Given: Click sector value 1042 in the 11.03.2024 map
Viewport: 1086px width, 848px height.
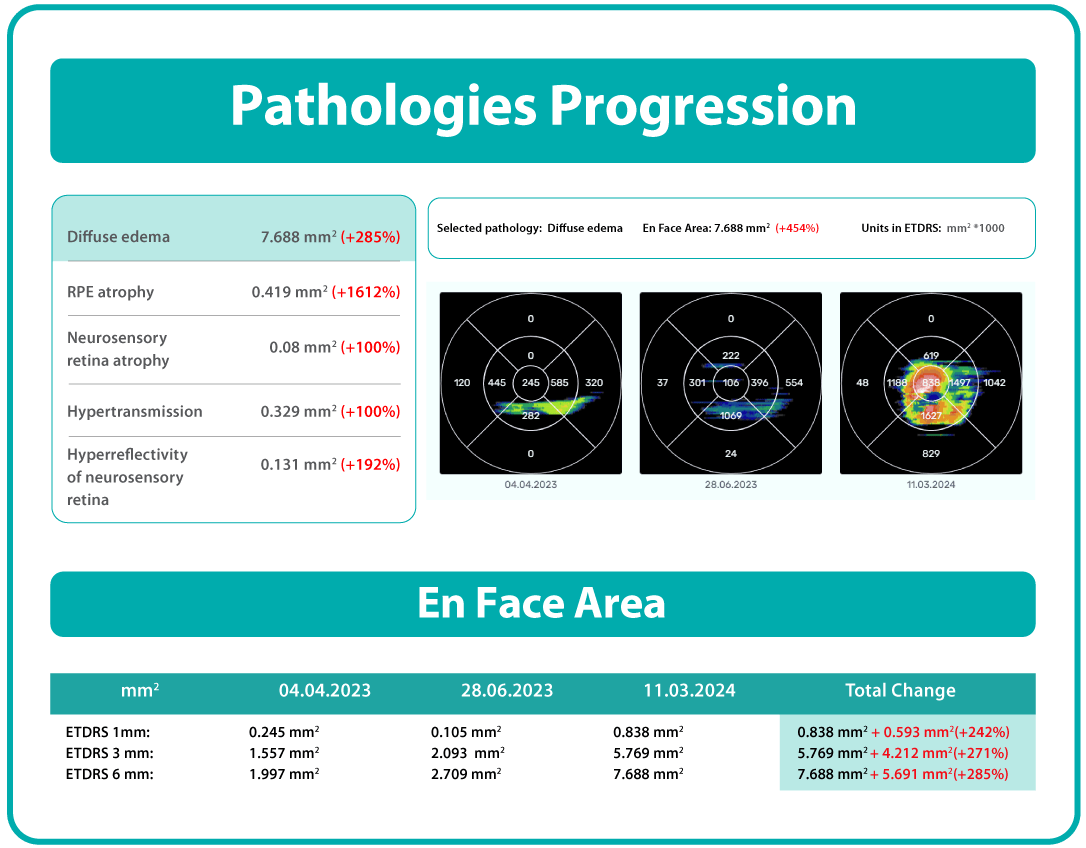Looking at the screenshot, I should point(995,382).
